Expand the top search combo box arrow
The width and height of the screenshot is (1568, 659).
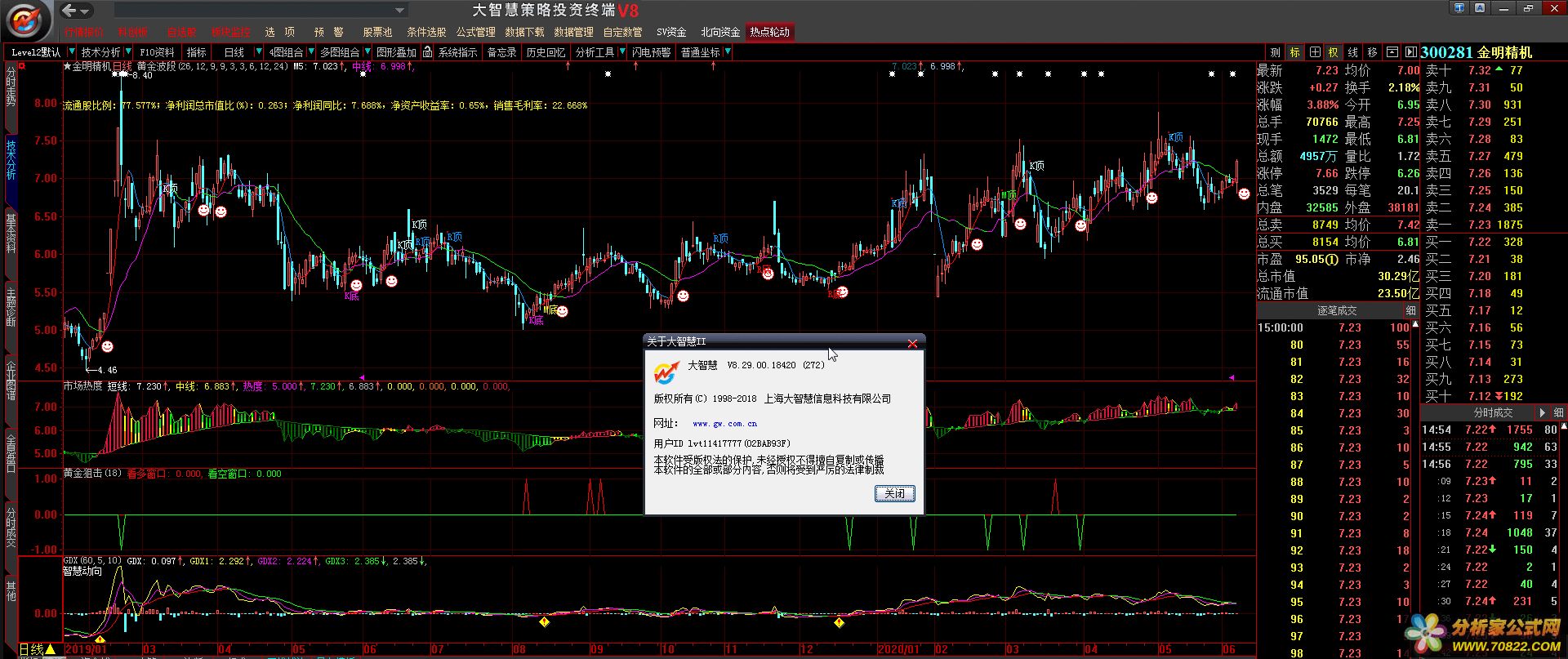[399, 11]
